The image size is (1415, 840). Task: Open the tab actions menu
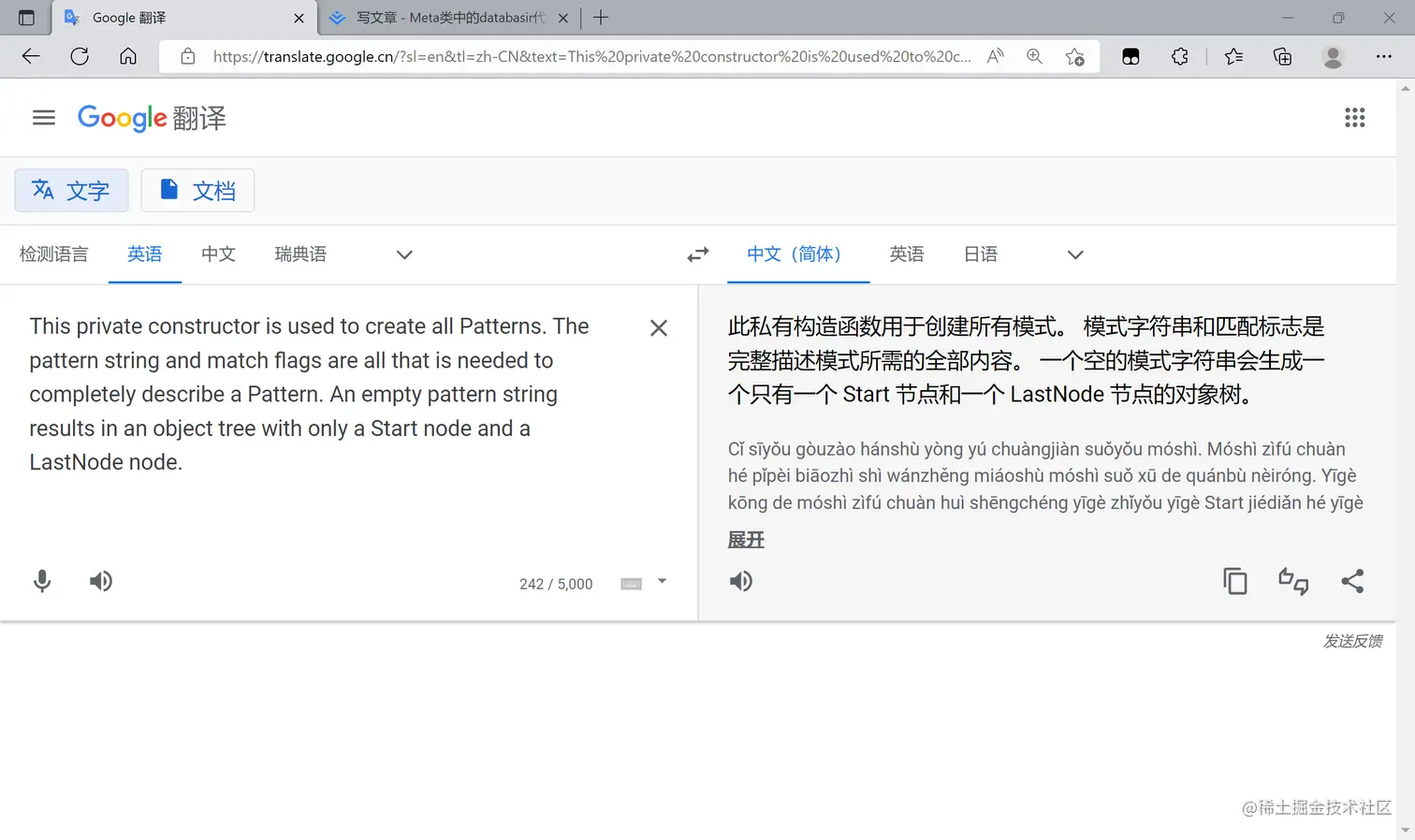tap(26, 18)
